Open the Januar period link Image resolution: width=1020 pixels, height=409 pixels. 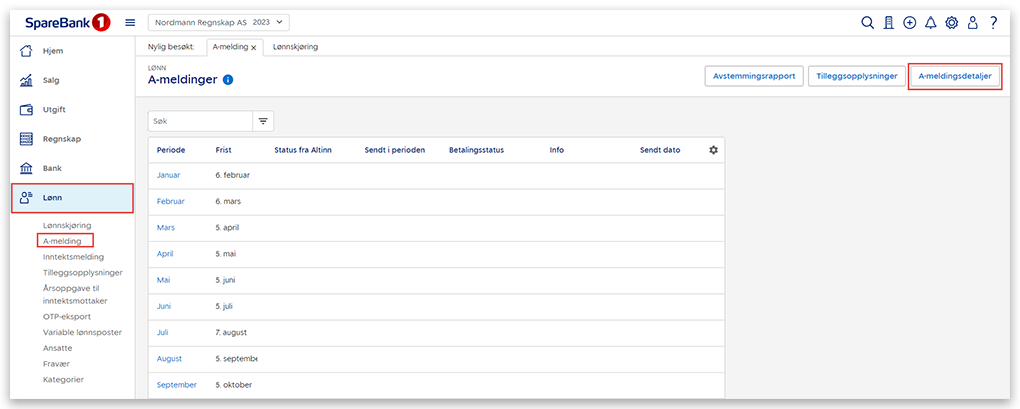pyautogui.click(x=166, y=175)
